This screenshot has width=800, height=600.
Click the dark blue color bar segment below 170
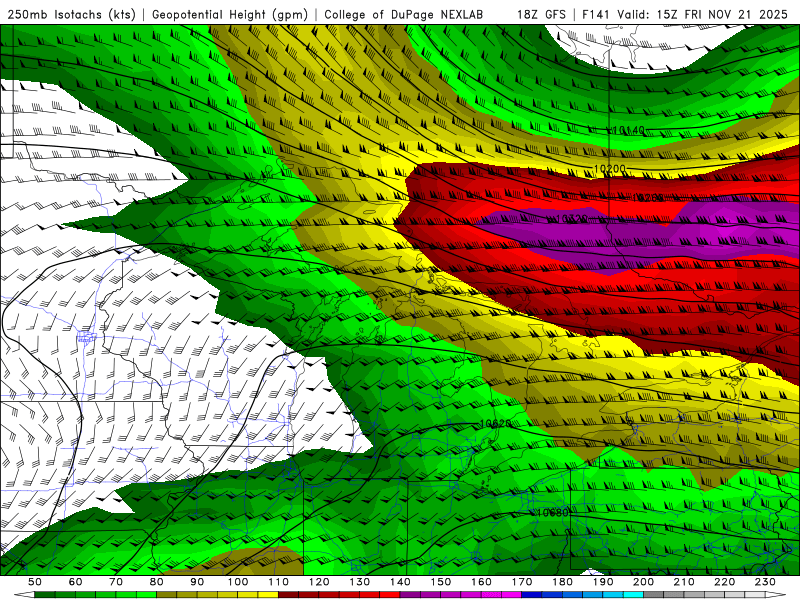coord(532,595)
